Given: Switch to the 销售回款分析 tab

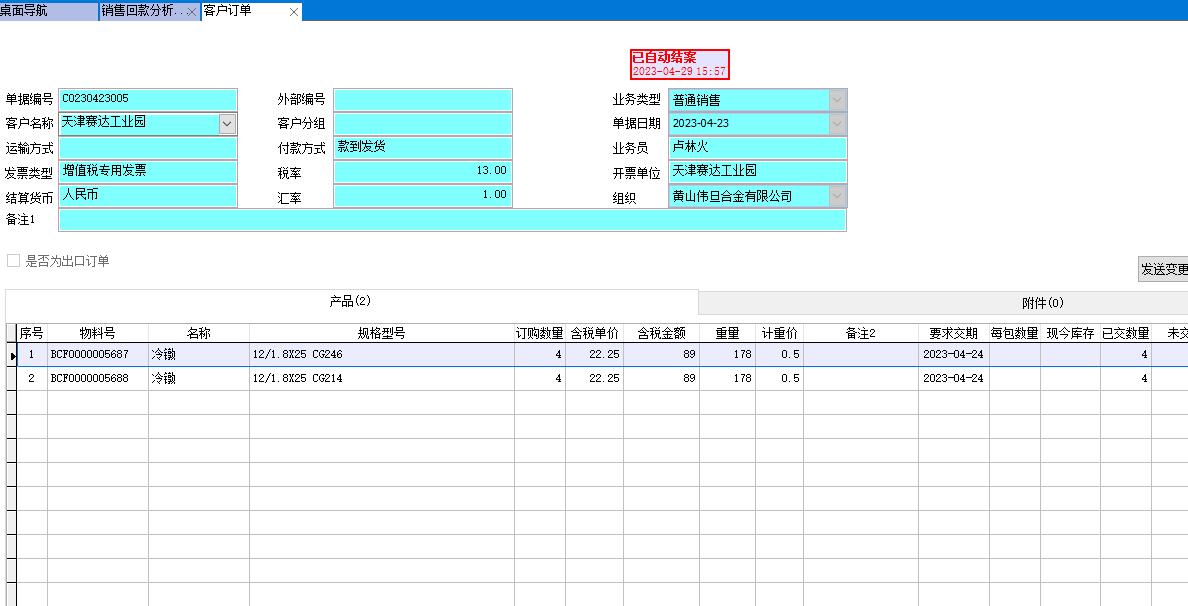Looking at the screenshot, I should point(142,11).
